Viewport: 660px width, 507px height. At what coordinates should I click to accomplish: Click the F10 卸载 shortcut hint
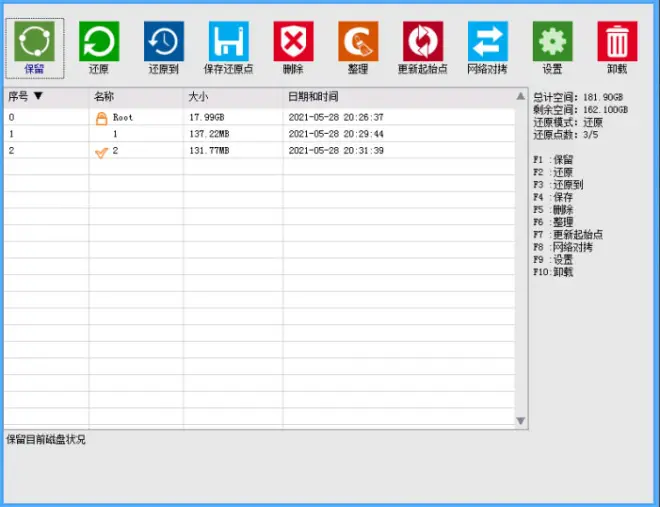coord(553,272)
